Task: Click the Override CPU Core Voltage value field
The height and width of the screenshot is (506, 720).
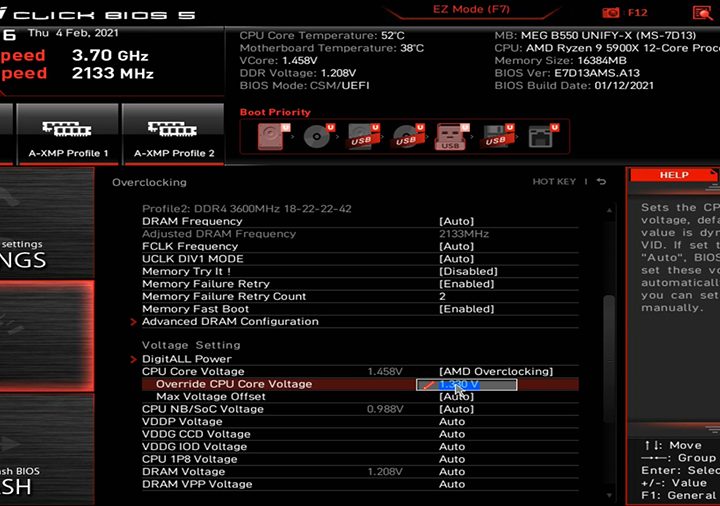Action: coord(467,385)
